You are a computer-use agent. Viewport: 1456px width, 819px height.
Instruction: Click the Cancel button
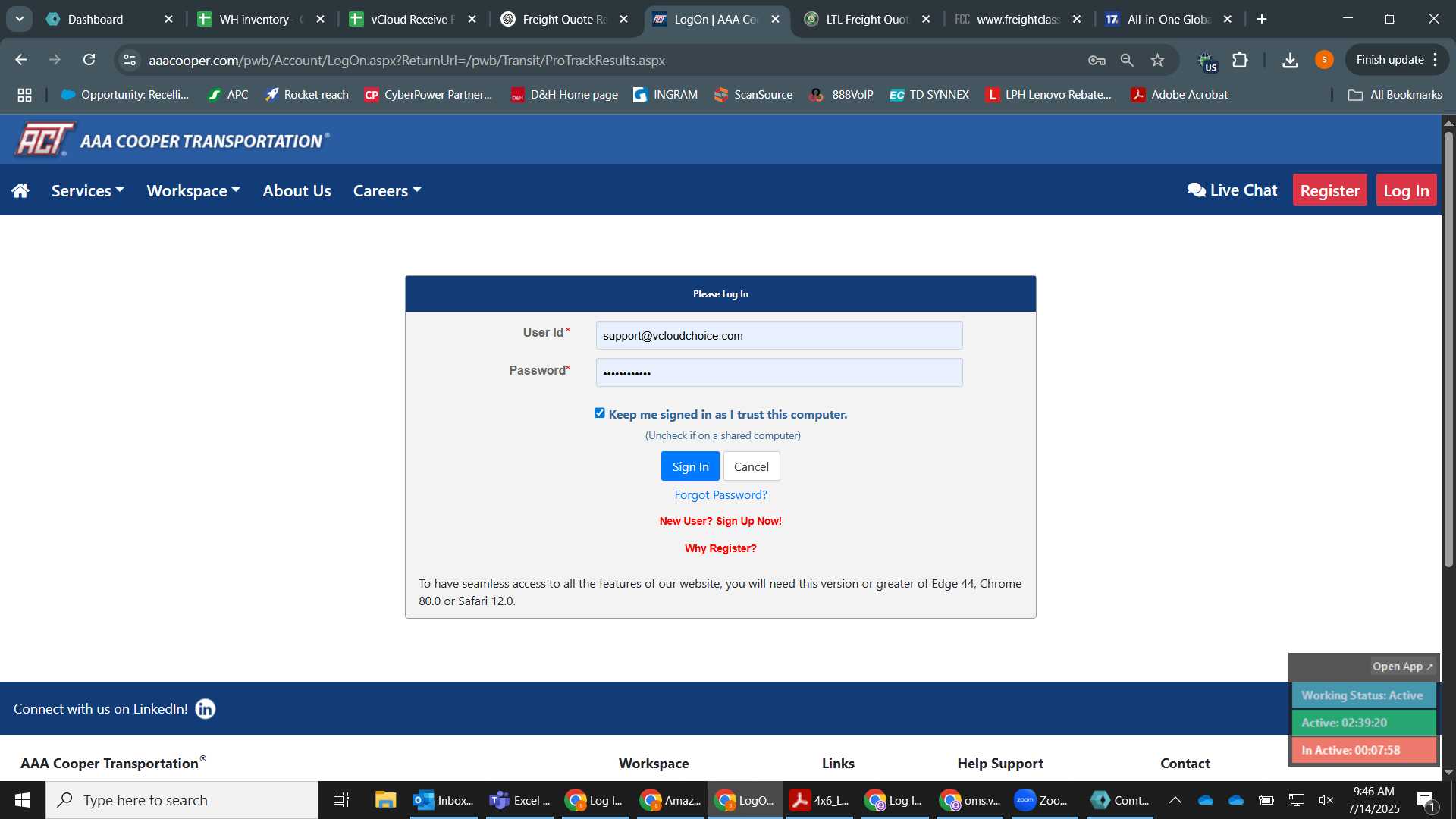pyautogui.click(x=751, y=466)
